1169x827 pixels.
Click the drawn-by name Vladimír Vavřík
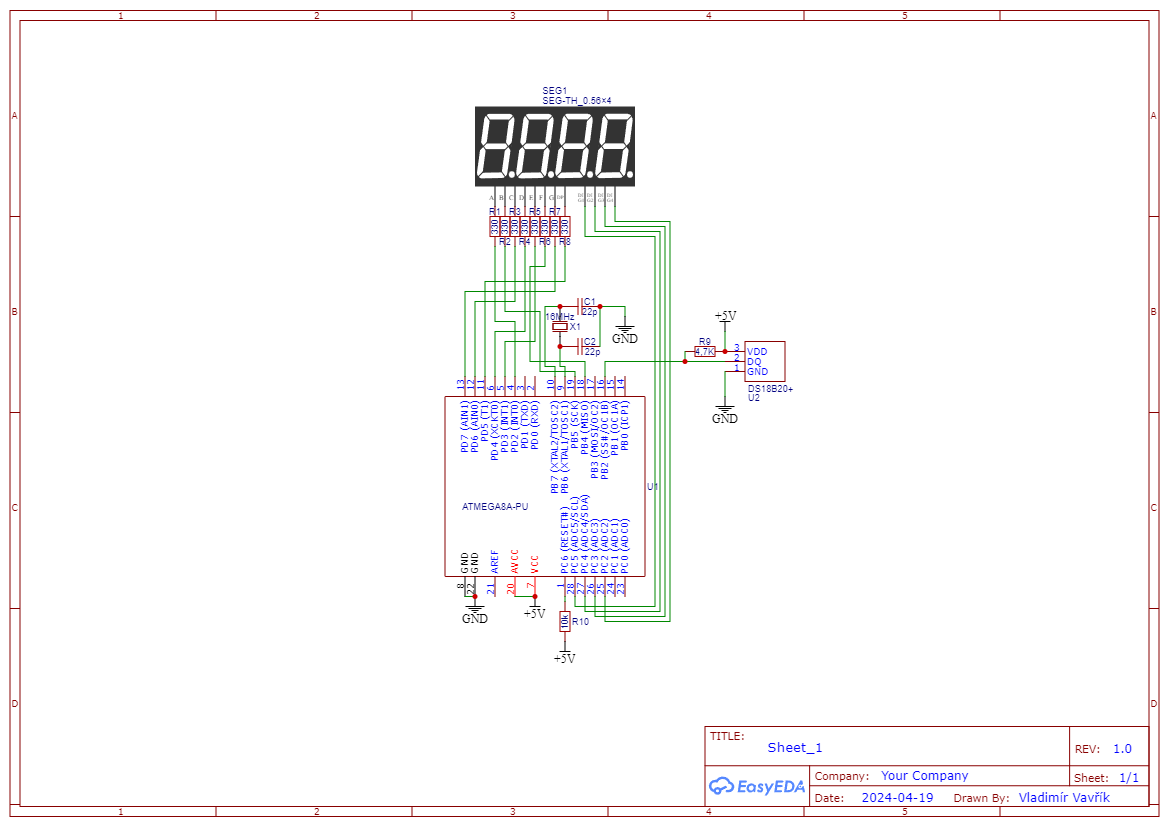tap(1064, 798)
